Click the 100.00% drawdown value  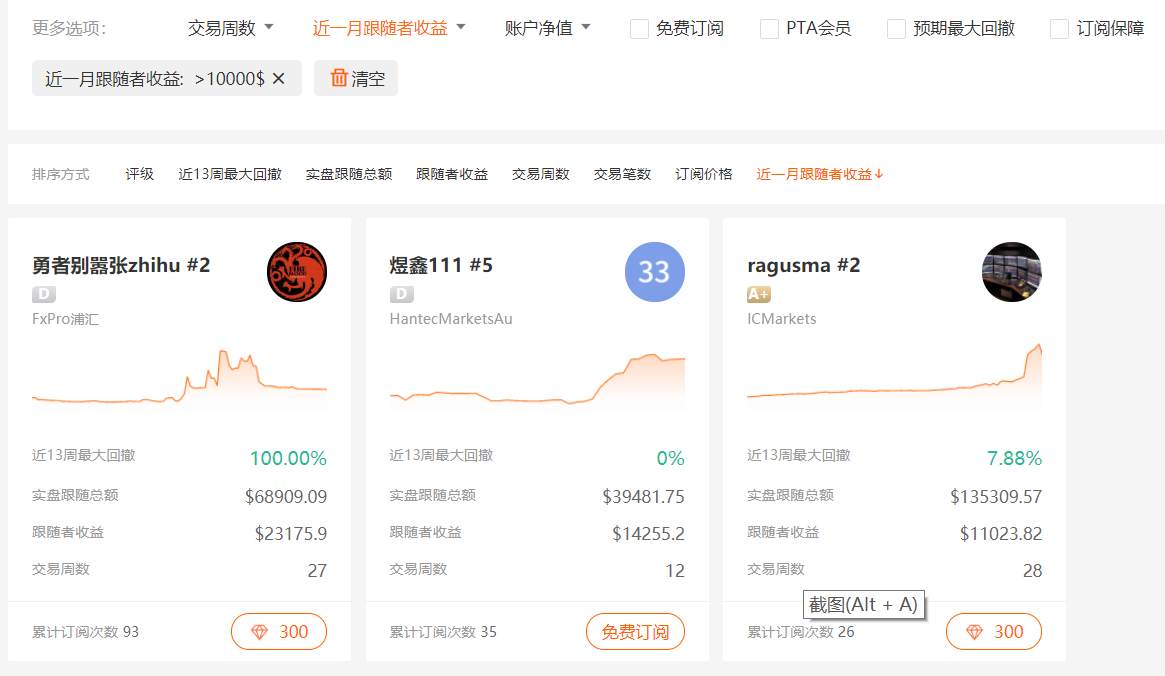(x=288, y=458)
